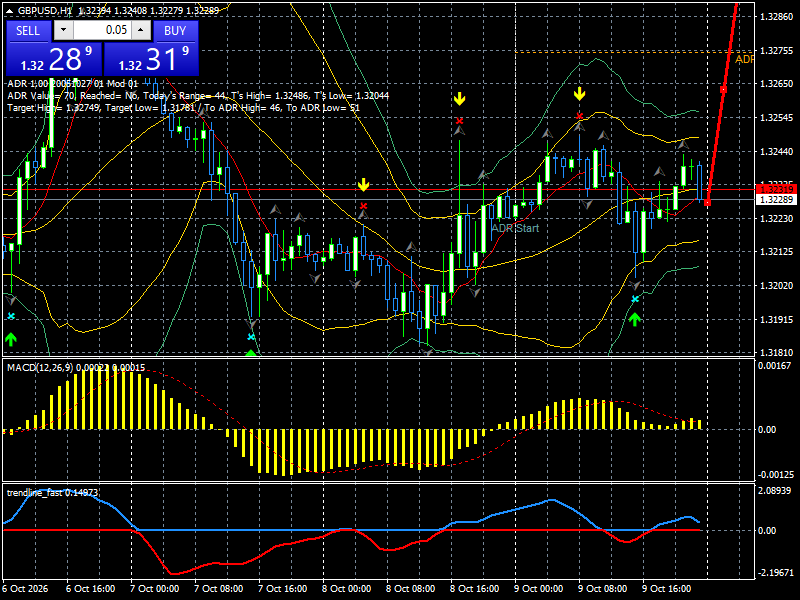Select the yellow down arrow above 8 Oct 16:00 spike
This screenshot has width=800, height=600.
460,98
